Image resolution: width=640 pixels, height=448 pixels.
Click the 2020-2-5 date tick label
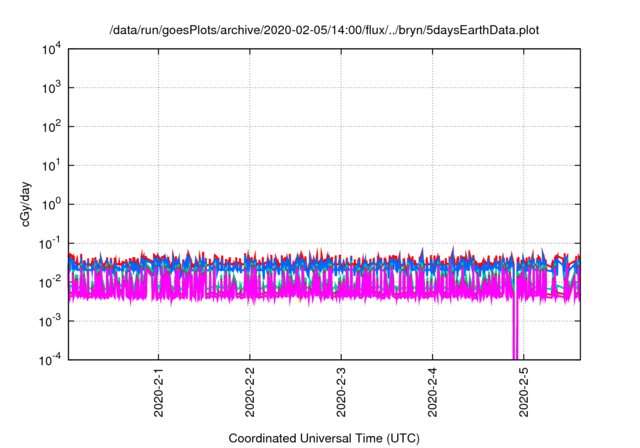point(524,392)
